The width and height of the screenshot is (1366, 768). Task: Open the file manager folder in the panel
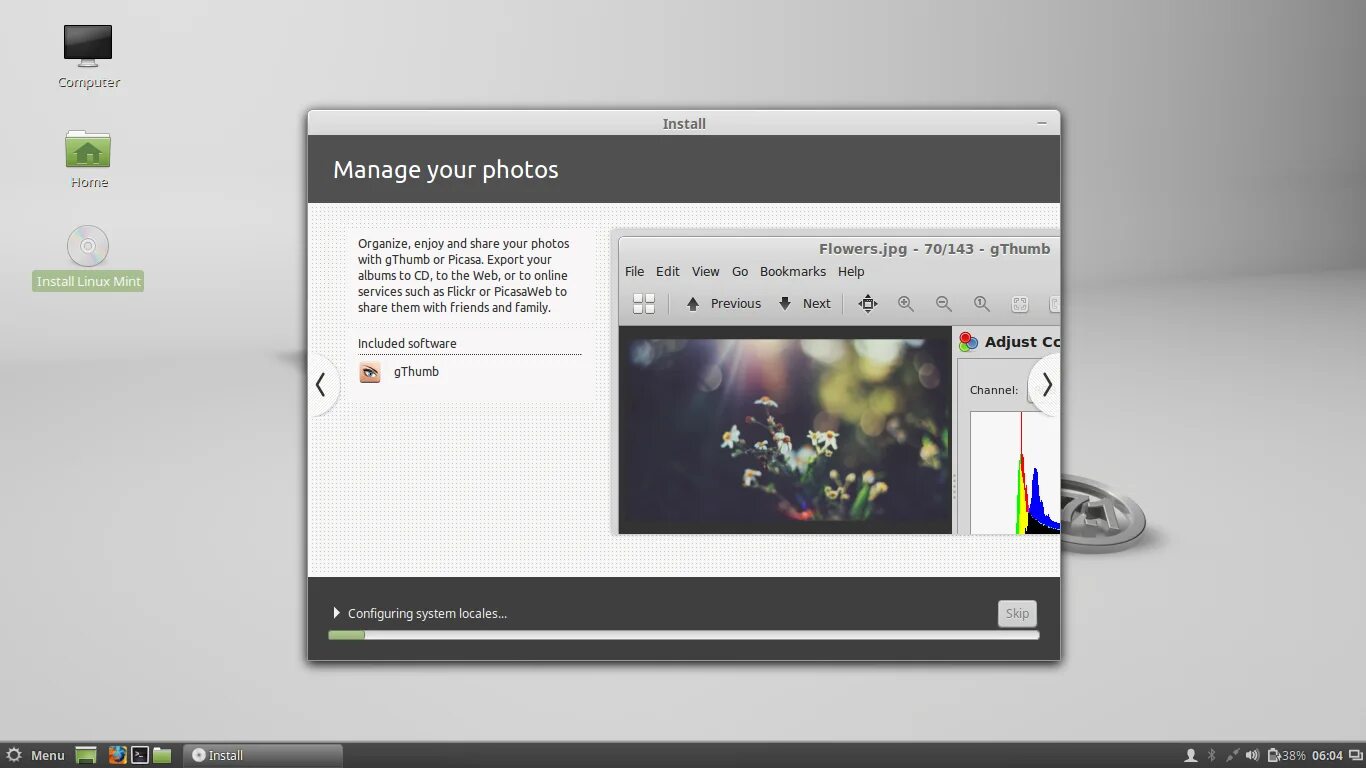[162, 755]
